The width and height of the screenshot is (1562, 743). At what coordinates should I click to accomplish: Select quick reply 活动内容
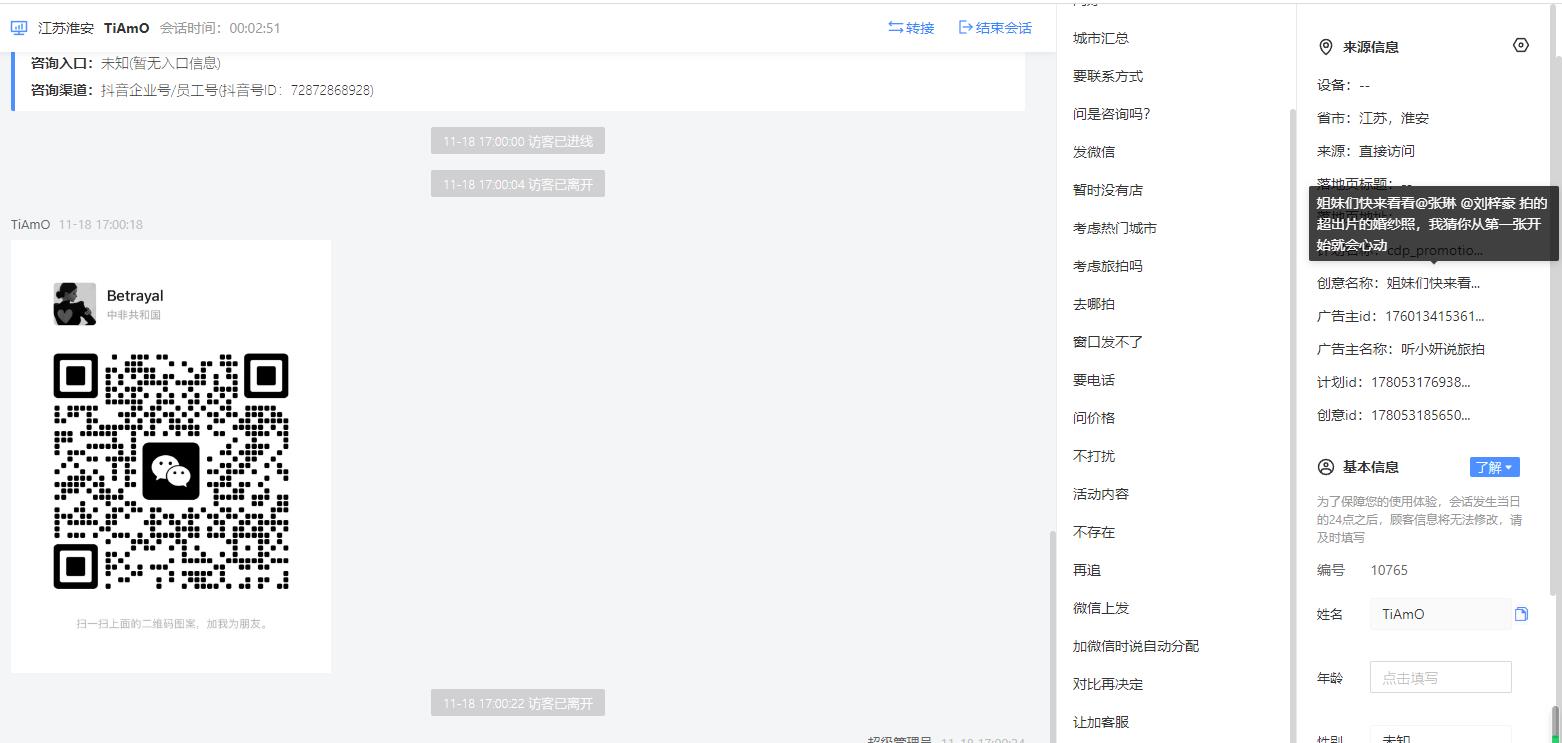[x=1101, y=494]
